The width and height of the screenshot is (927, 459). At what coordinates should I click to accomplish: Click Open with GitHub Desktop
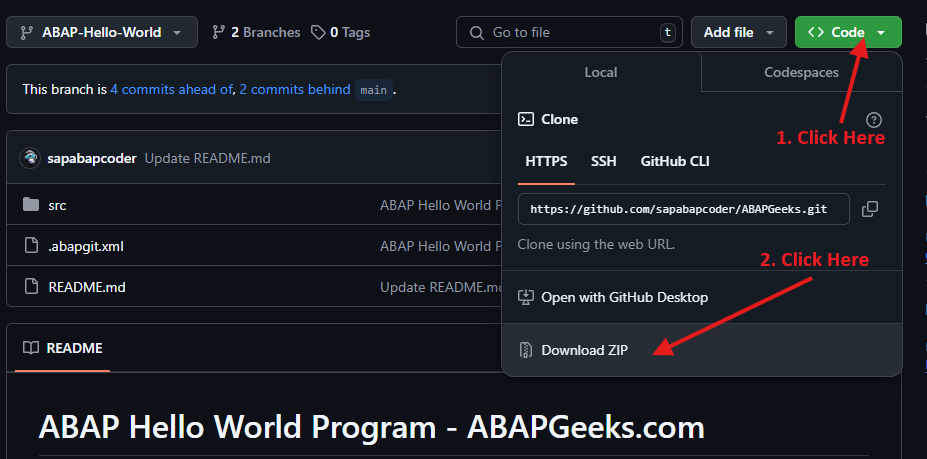click(702, 297)
